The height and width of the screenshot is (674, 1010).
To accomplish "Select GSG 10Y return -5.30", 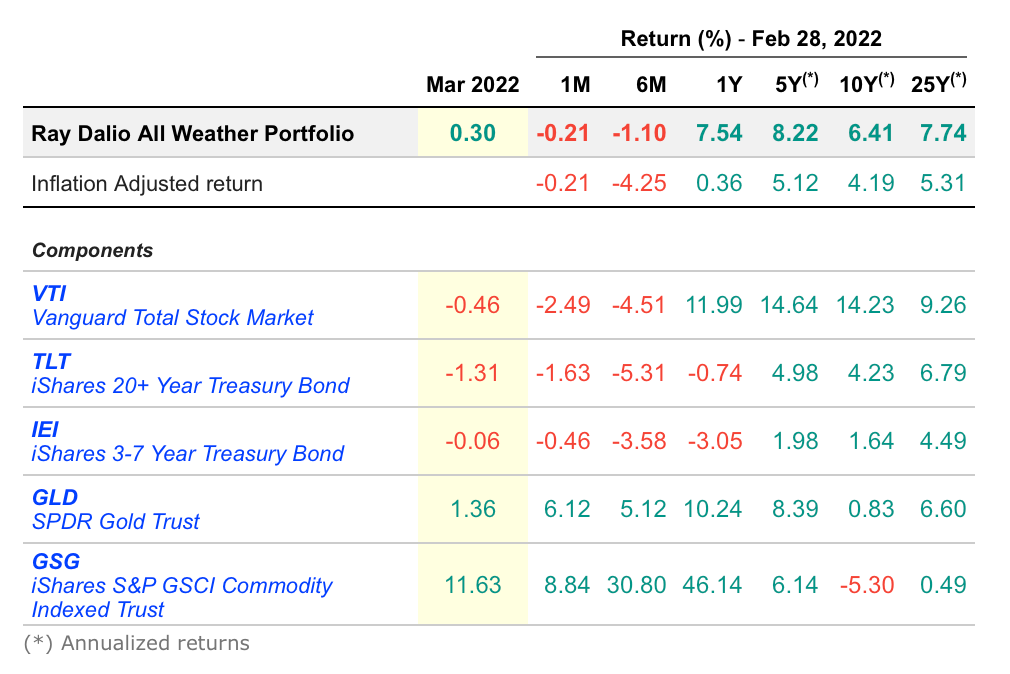I will tap(867, 585).
